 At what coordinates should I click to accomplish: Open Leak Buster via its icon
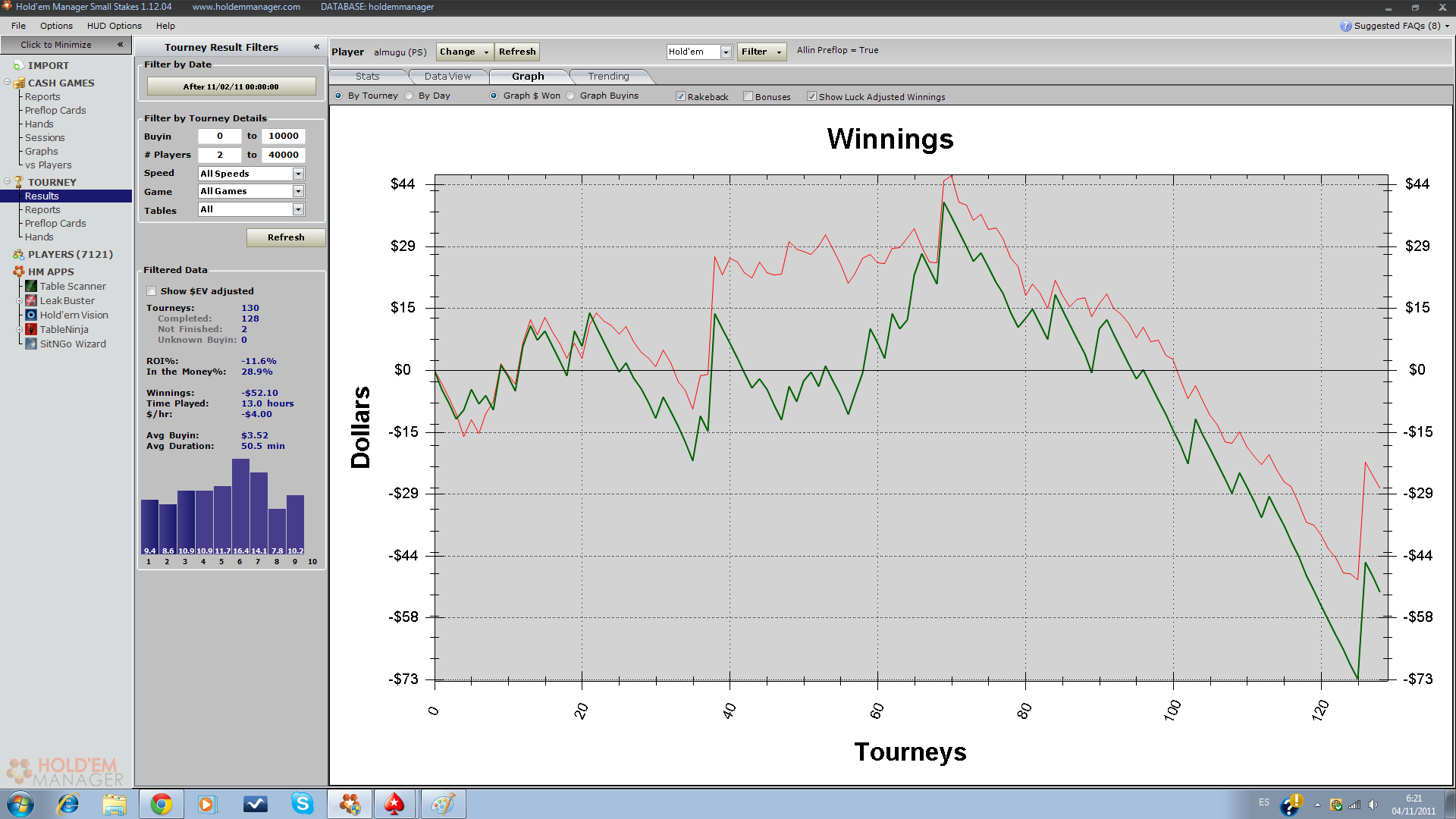[x=31, y=300]
